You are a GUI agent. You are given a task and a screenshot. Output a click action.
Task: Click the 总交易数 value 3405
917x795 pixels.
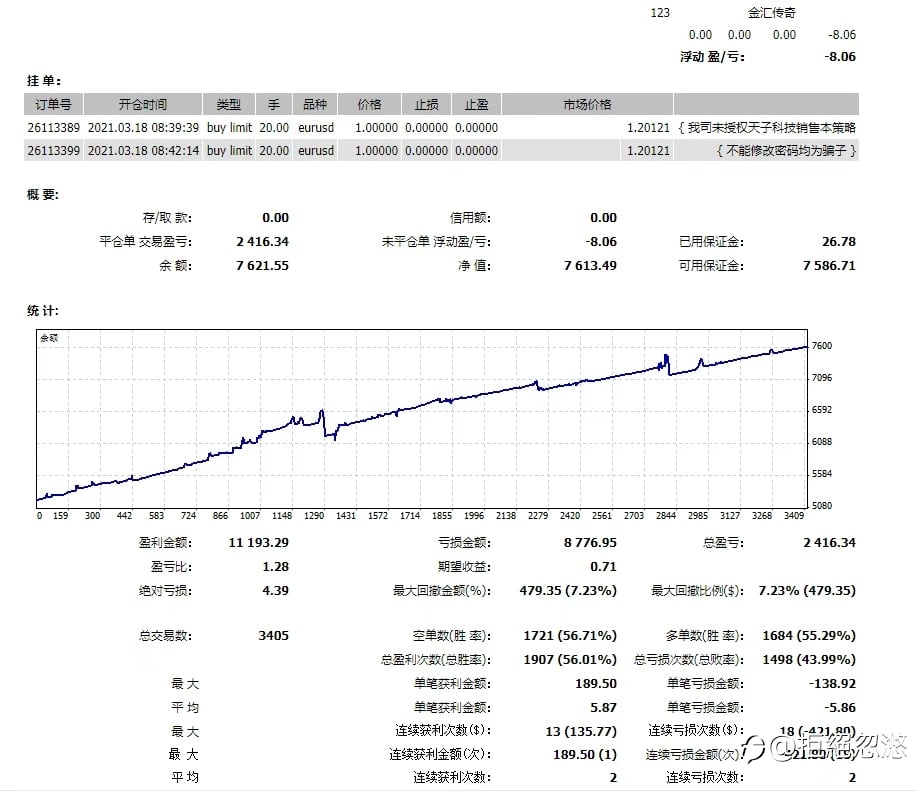273,635
